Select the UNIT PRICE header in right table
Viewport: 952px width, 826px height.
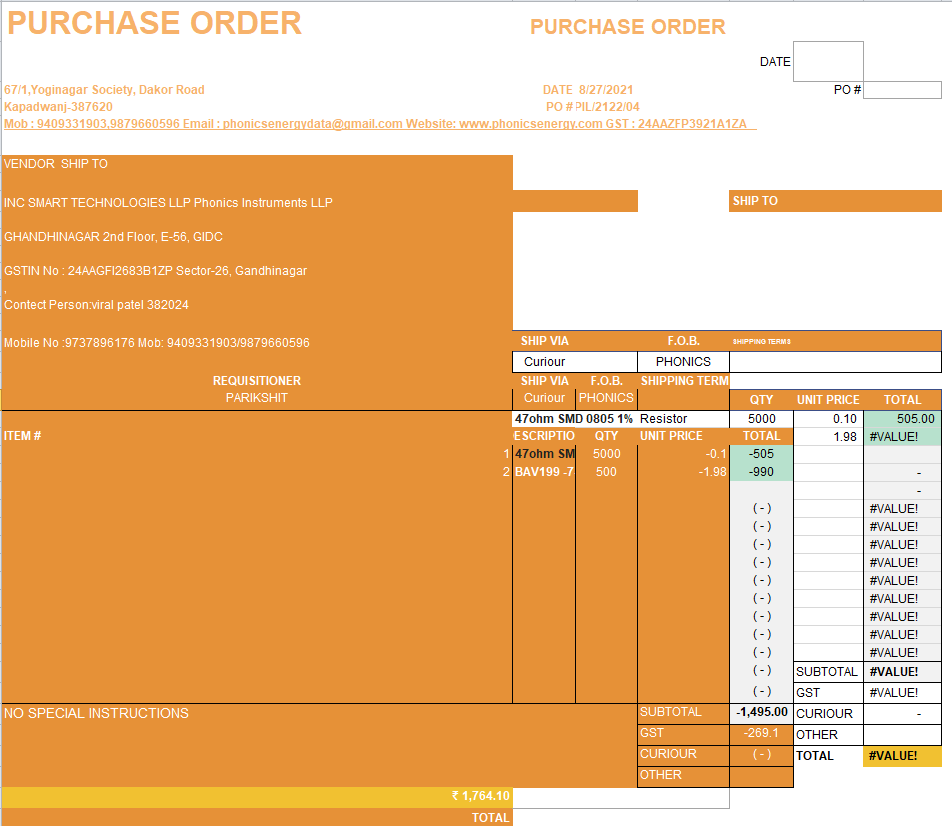click(x=828, y=400)
